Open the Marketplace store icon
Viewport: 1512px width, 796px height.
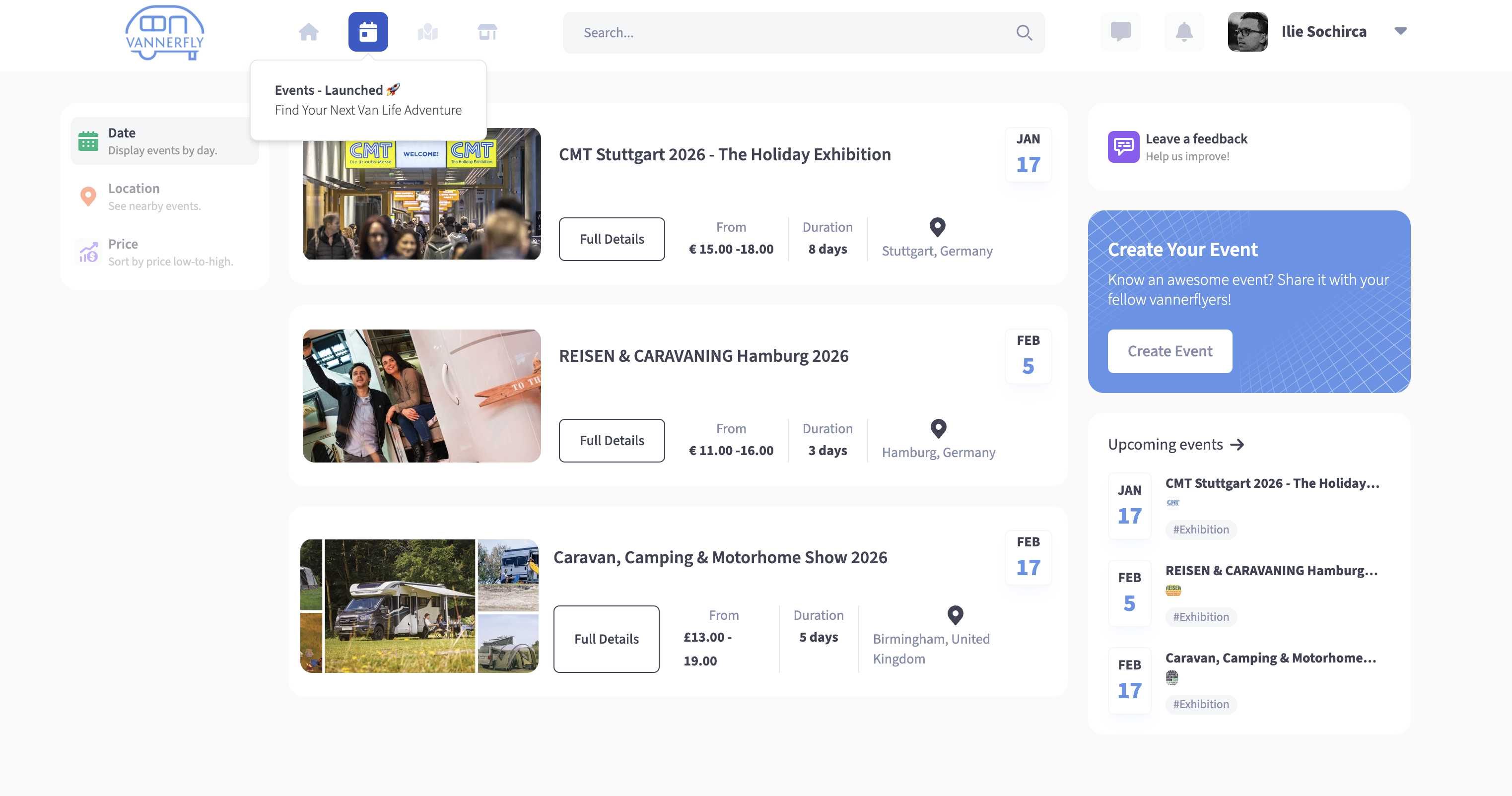pyautogui.click(x=486, y=32)
